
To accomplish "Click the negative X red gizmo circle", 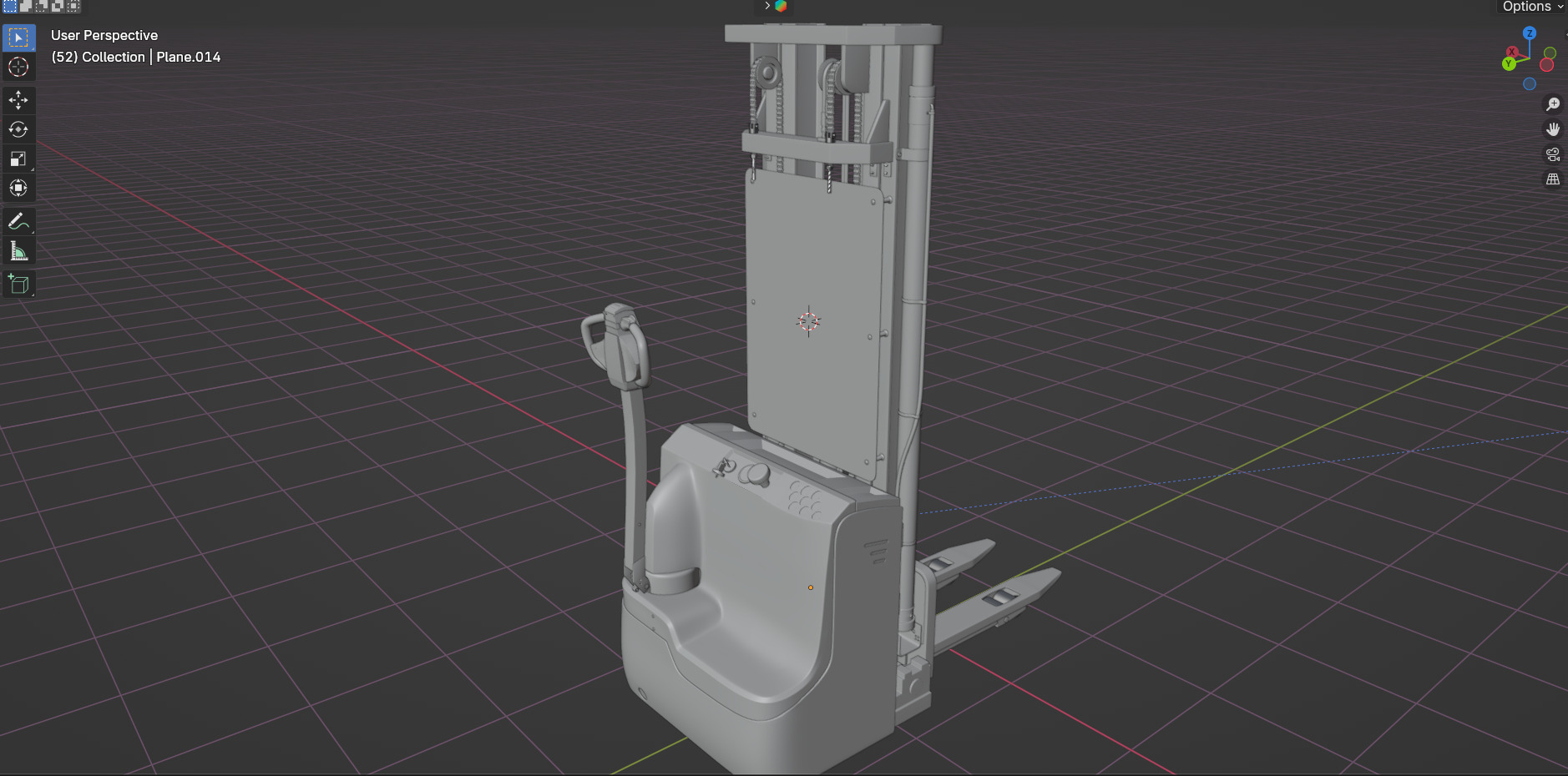I will coord(1547,65).
